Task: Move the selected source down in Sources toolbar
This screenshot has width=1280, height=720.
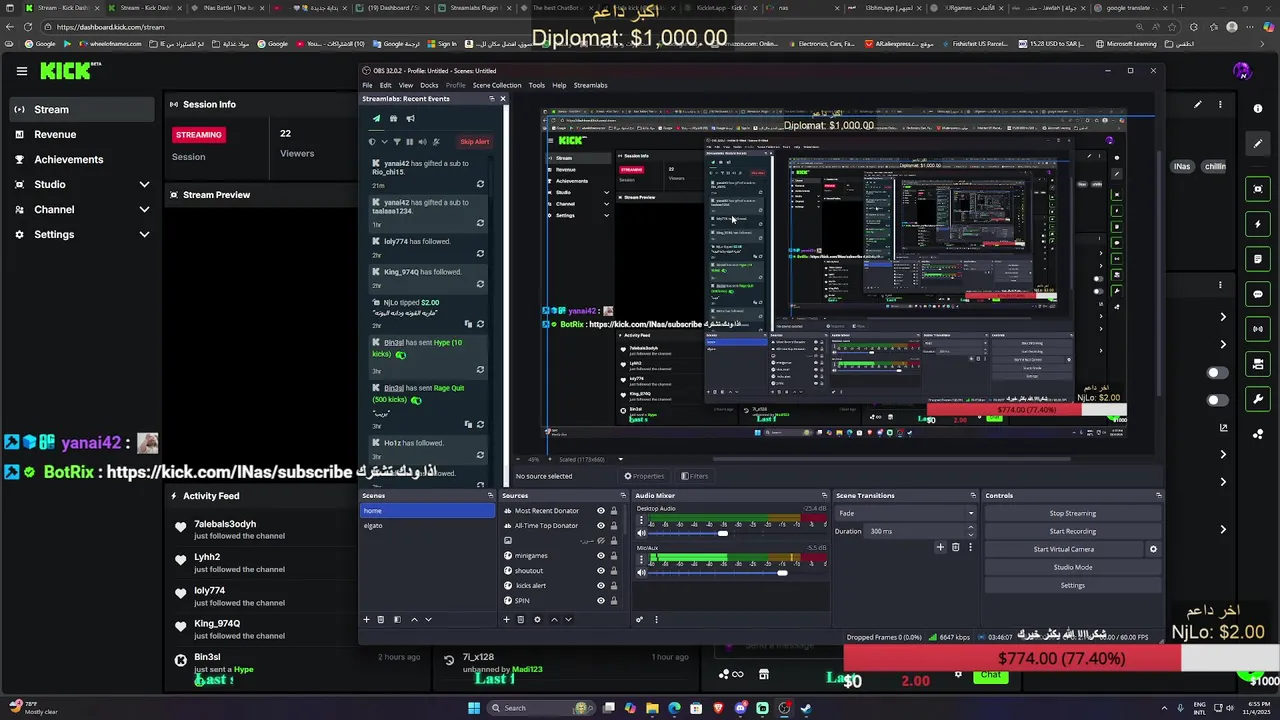Action: click(568, 619)
